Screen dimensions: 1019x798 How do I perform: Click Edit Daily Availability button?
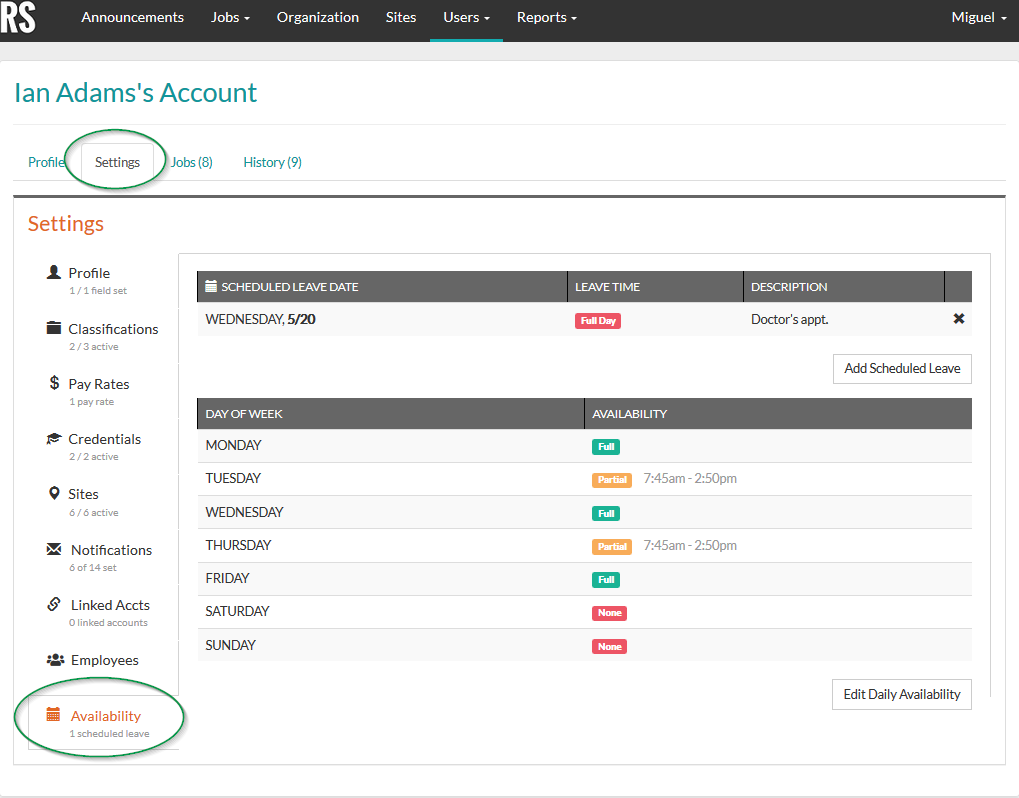[901, 694]
